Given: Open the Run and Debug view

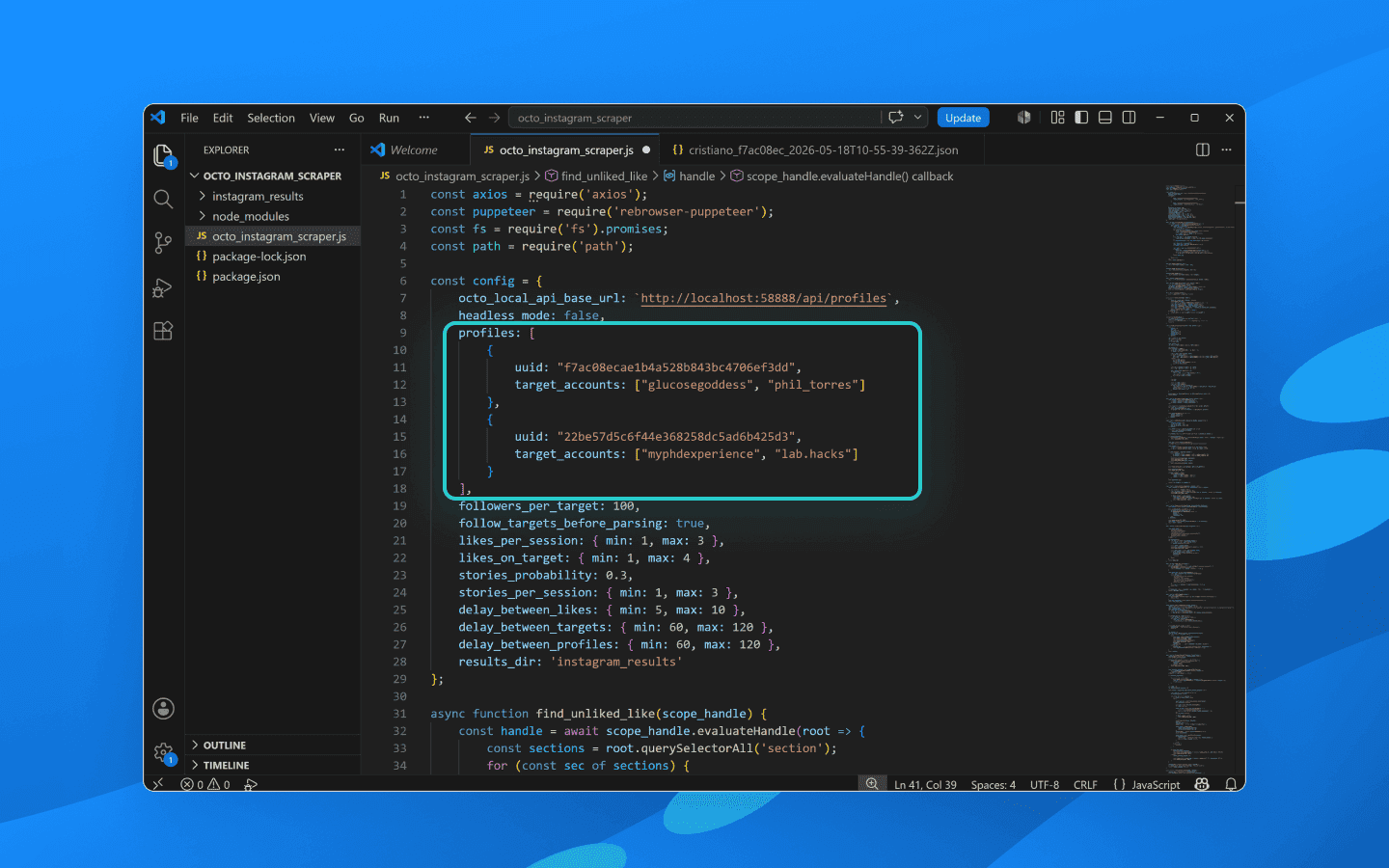Looking at the screenshot, I should [x=163, y=287].
